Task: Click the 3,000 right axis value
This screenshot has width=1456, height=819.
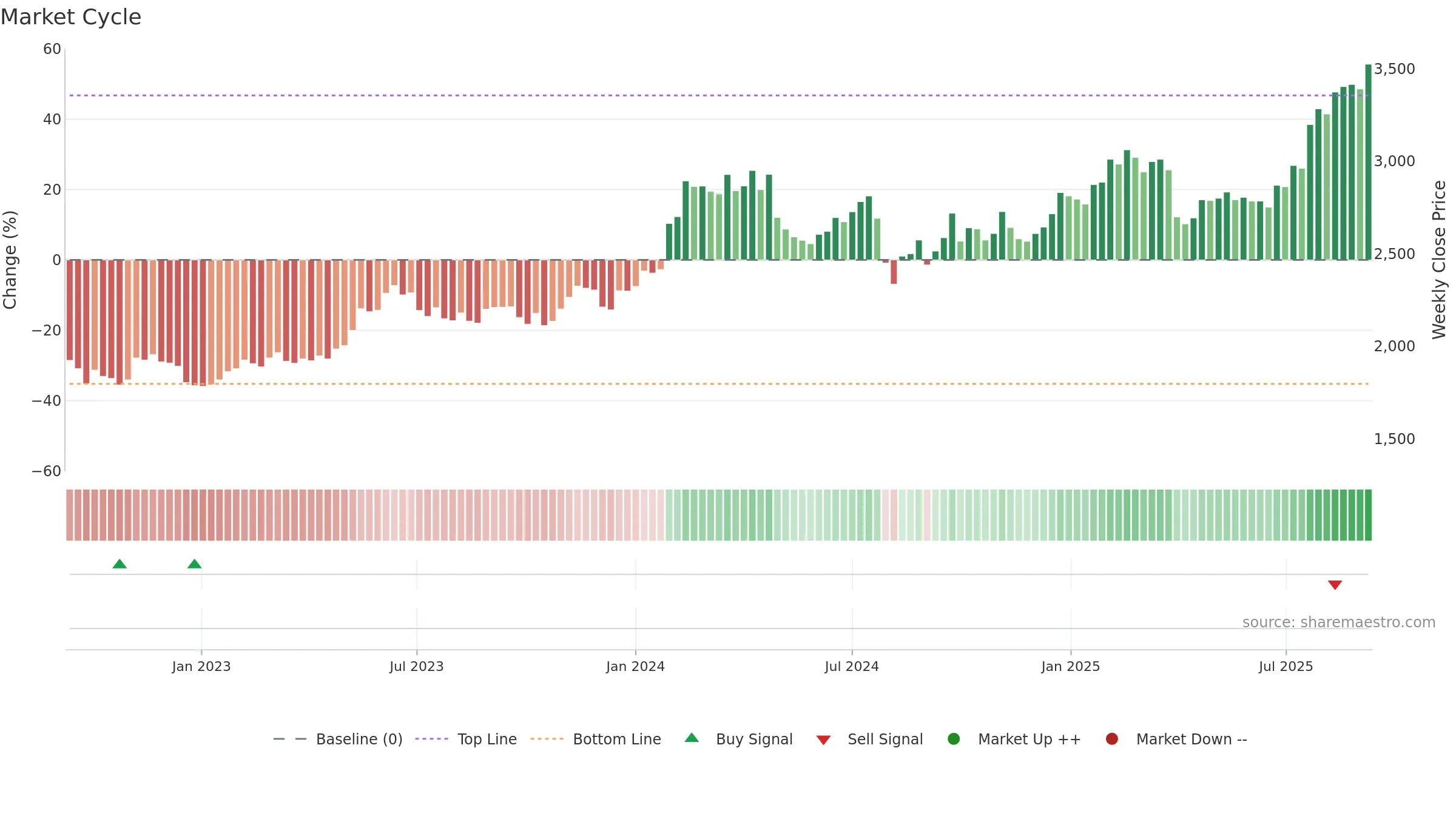Action: (1395, 161)
